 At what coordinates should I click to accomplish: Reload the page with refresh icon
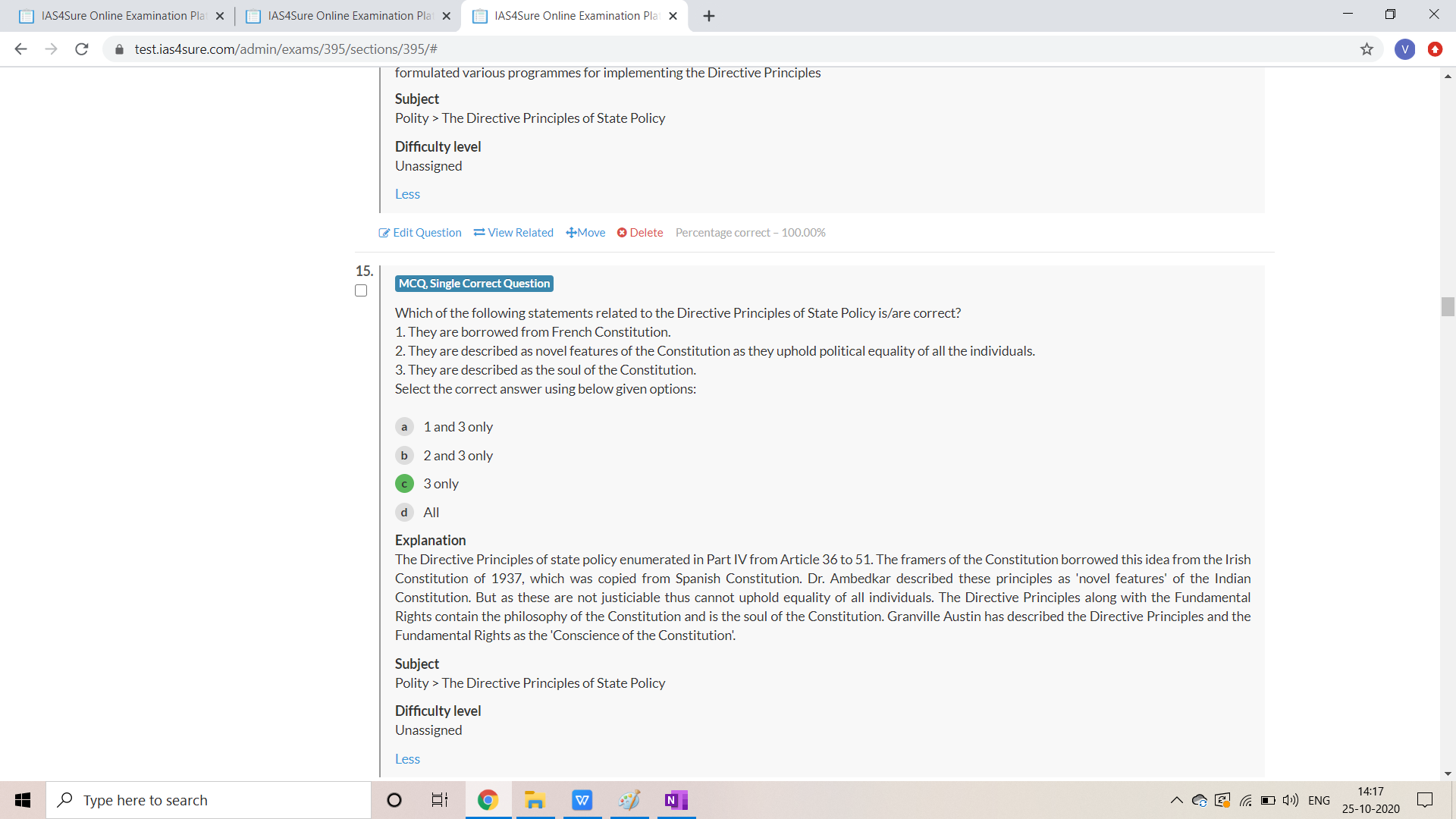82,49
